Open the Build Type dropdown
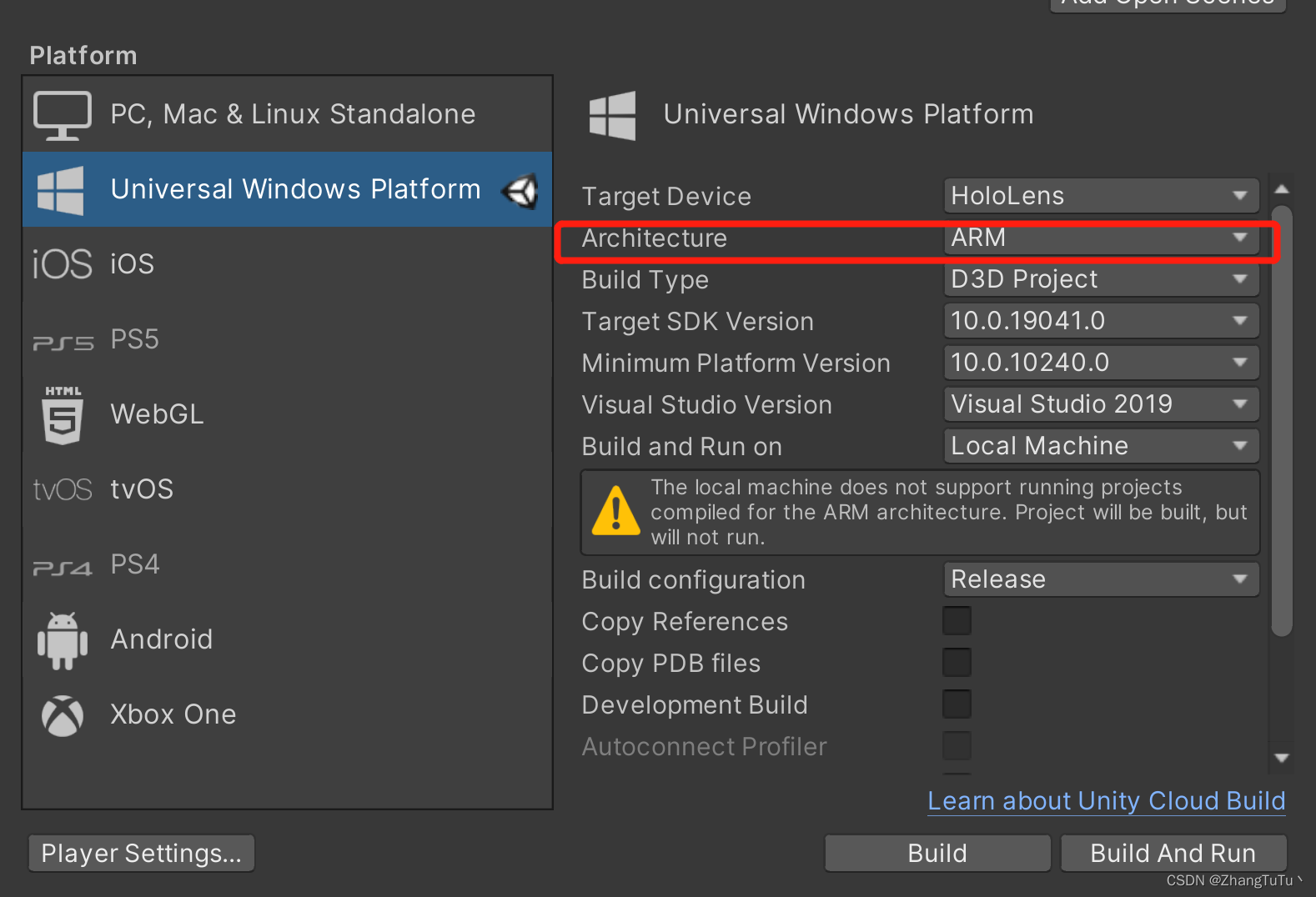1316x897 pixels. tap(1101, 279)
